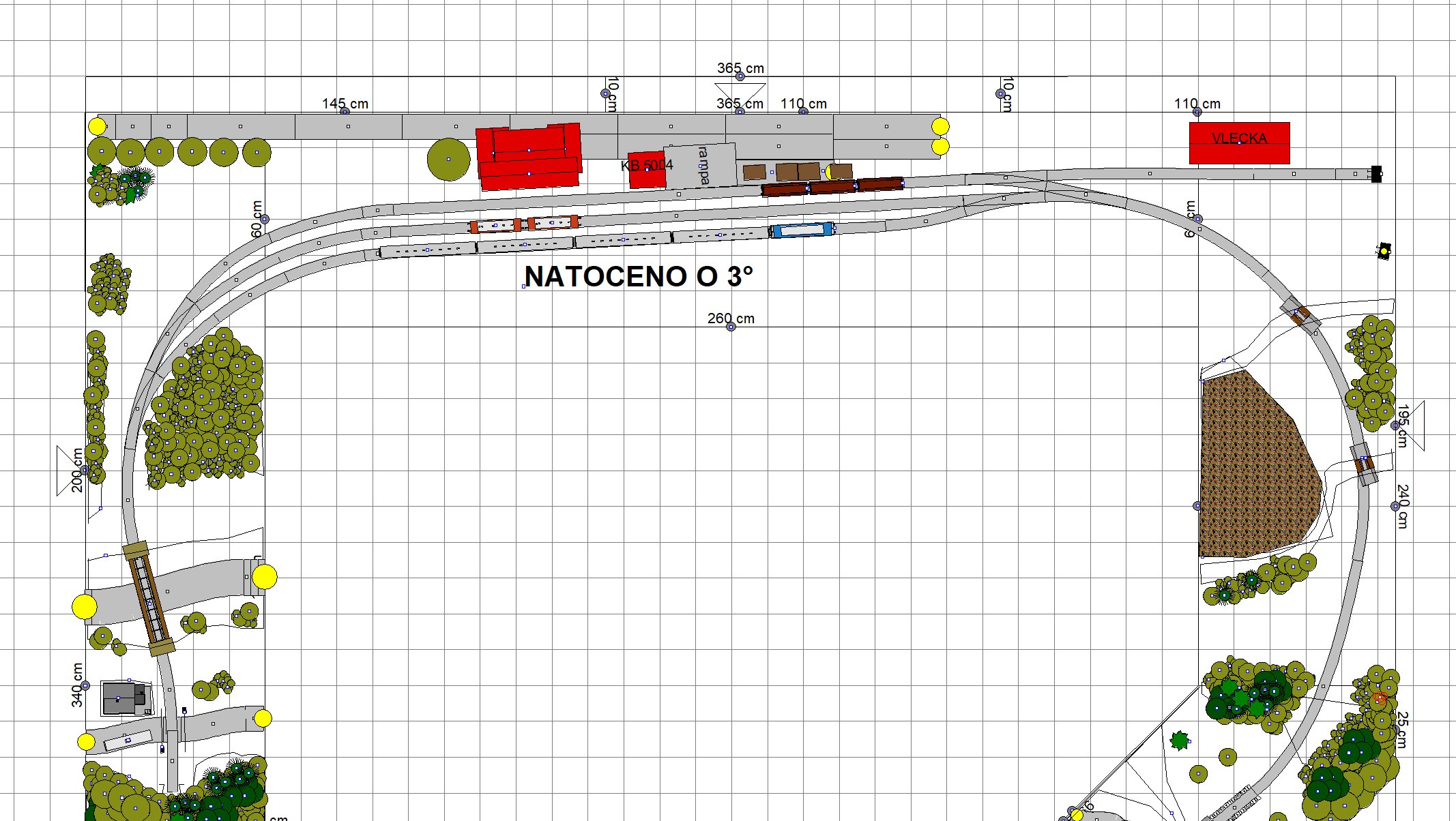Click the 200 cm vertical dimension label

(77, 471)
